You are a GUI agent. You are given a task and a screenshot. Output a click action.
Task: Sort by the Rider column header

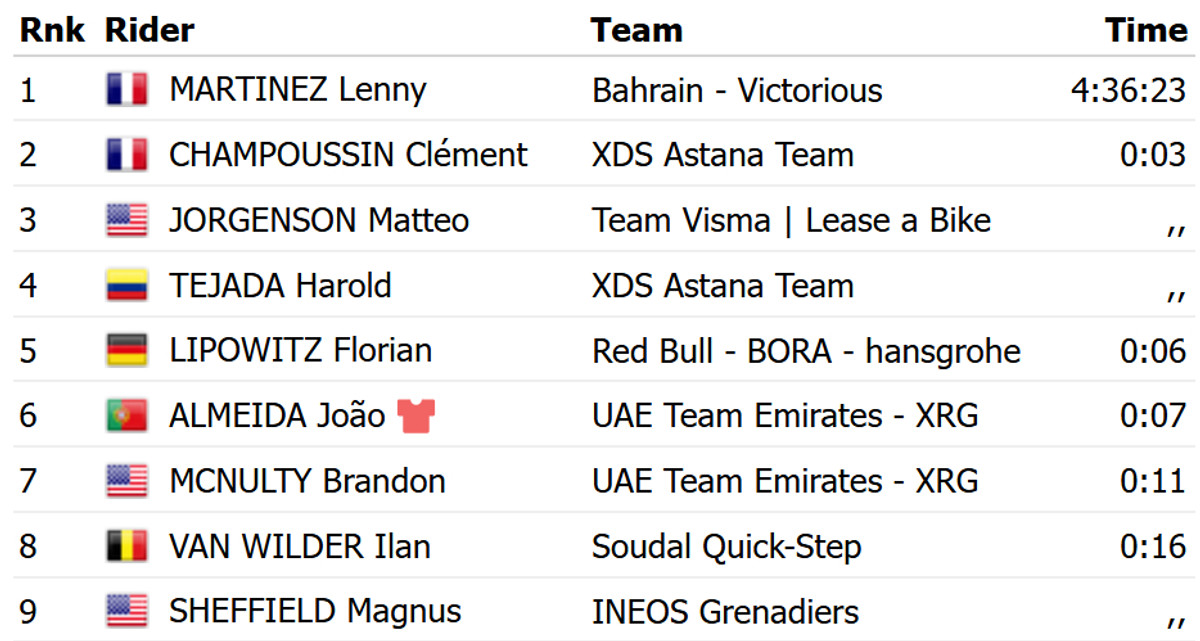point(149,30)
